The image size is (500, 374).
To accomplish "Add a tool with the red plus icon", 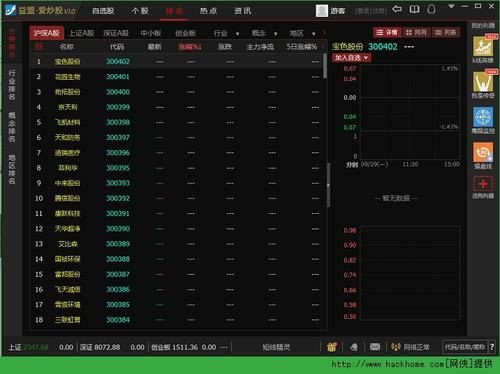I will tap(483, 184).
